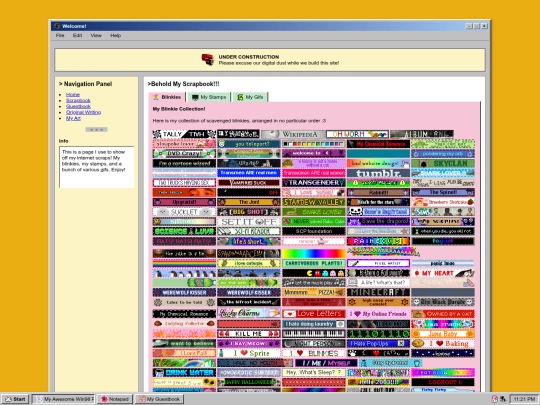540x405 pixels.
Task: Select the SNAKE LOVER blinkie
Action: click(x=313, y=212)
